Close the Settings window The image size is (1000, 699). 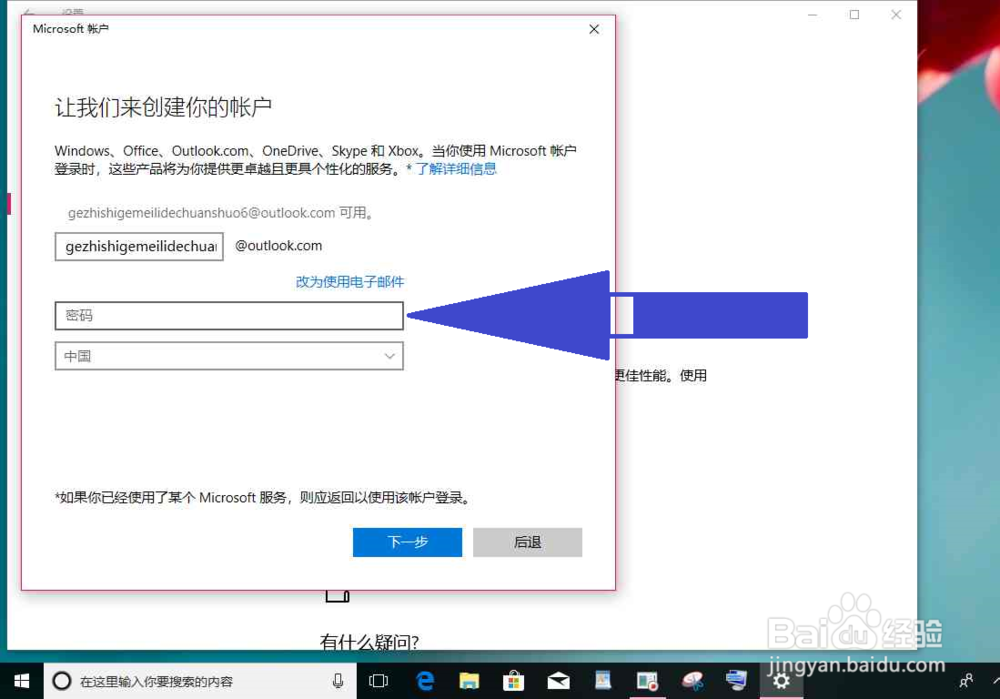pyautogui.click(x=896, y=15)
